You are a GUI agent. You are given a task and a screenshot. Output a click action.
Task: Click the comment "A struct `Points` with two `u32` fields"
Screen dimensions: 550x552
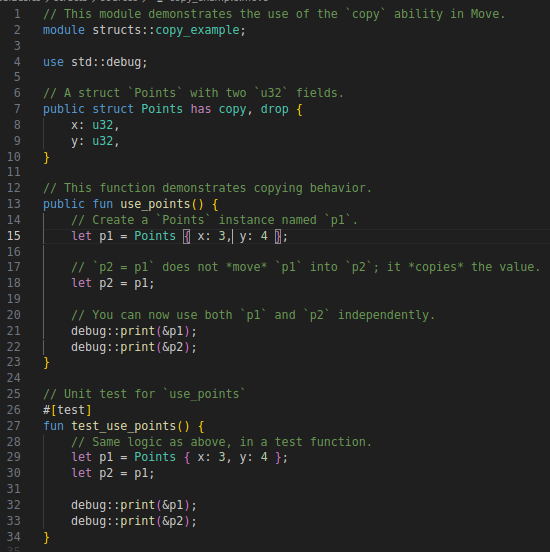193,93
